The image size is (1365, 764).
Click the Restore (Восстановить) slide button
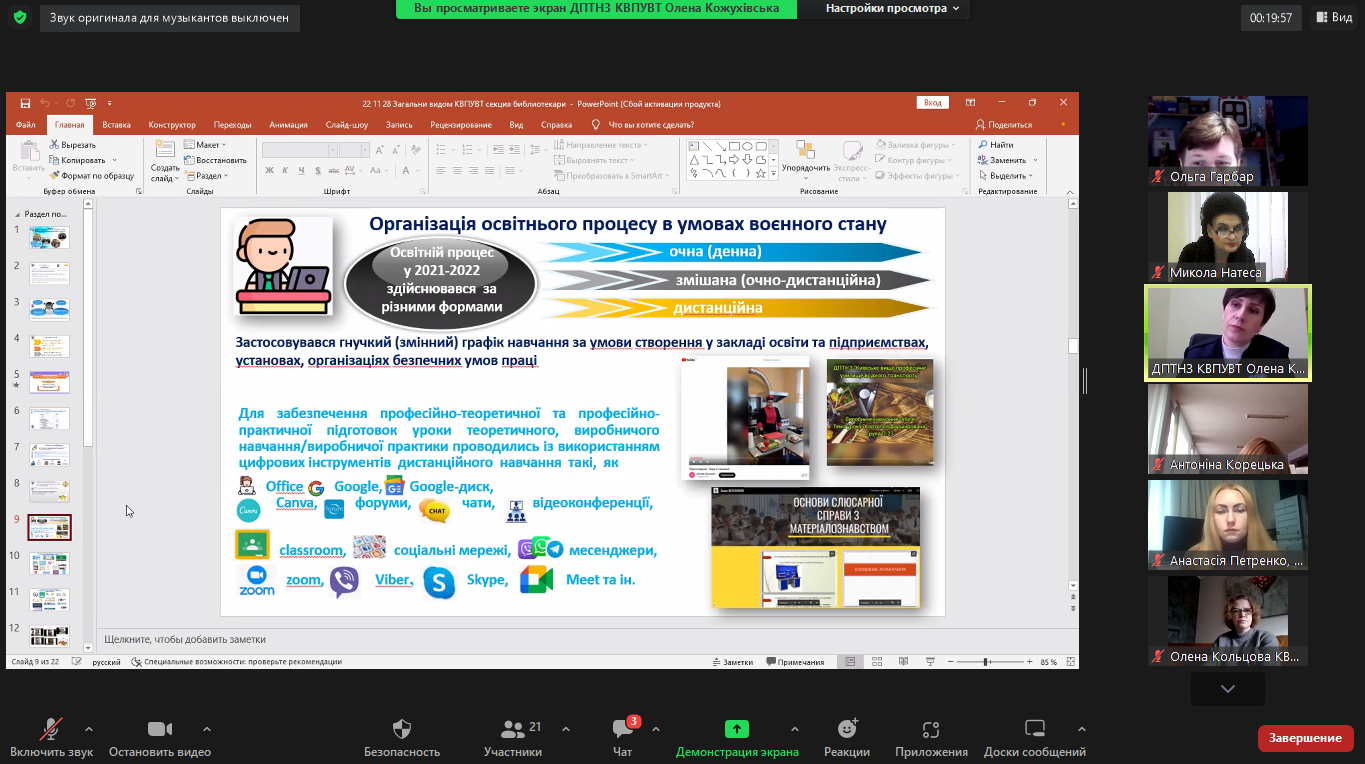[x=215, y=160]
